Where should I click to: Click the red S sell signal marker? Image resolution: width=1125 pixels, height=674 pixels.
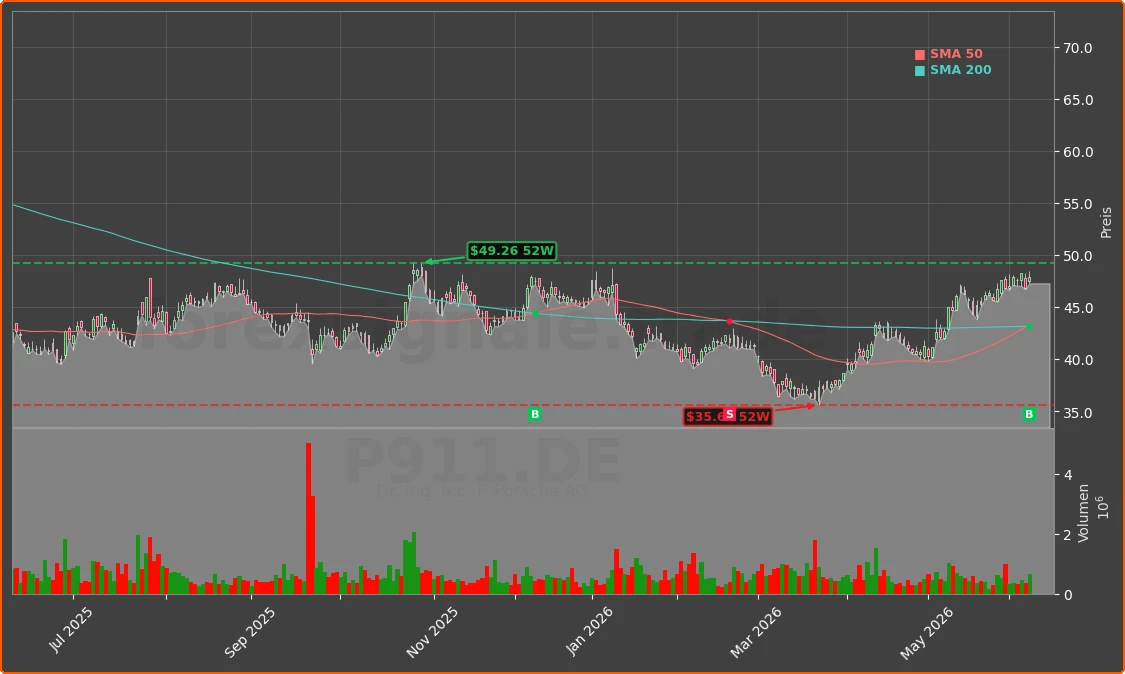[729, 414]
